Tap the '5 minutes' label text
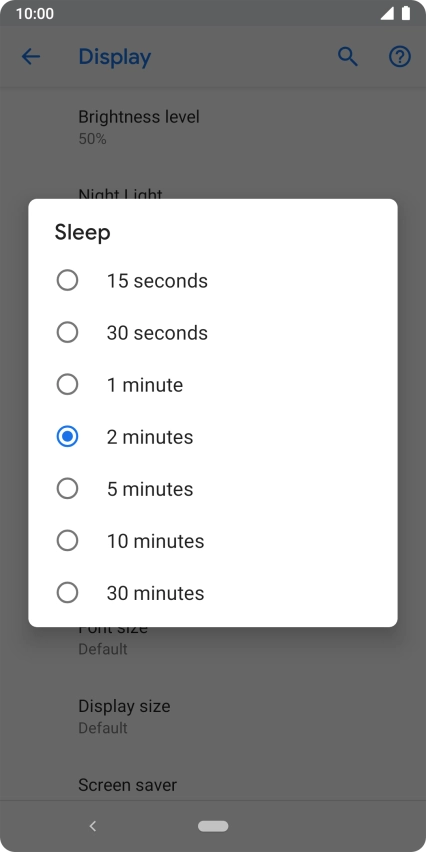Image resolution: width=426 pixels, height=852 pixels. tap(150, 489)
